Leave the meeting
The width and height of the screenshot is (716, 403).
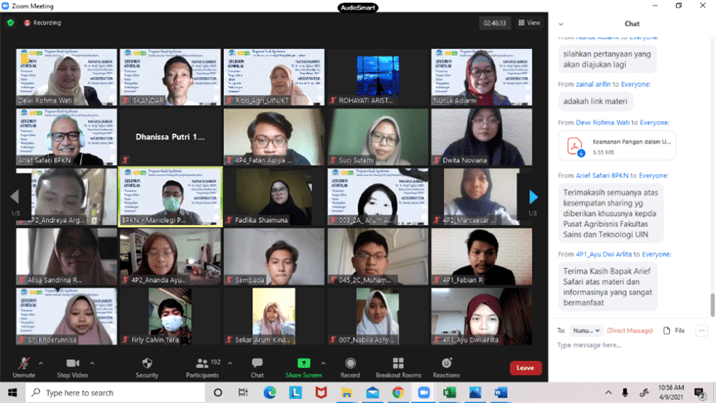[x=525, y=368]
